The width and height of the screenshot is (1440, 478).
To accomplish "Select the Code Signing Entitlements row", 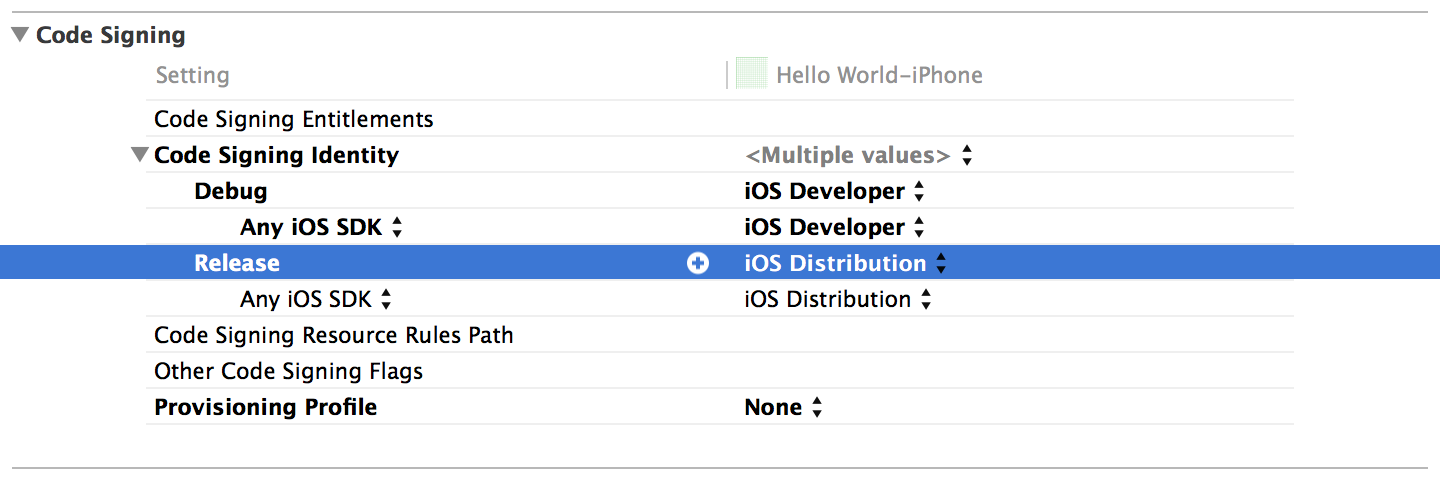I will pyautogui.click(x=720, y=119).
